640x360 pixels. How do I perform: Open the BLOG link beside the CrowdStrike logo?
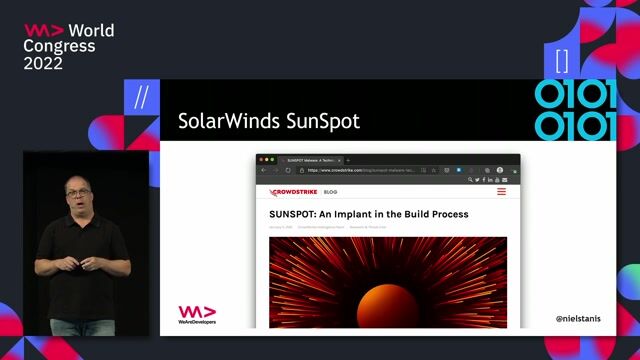(330, 192)
